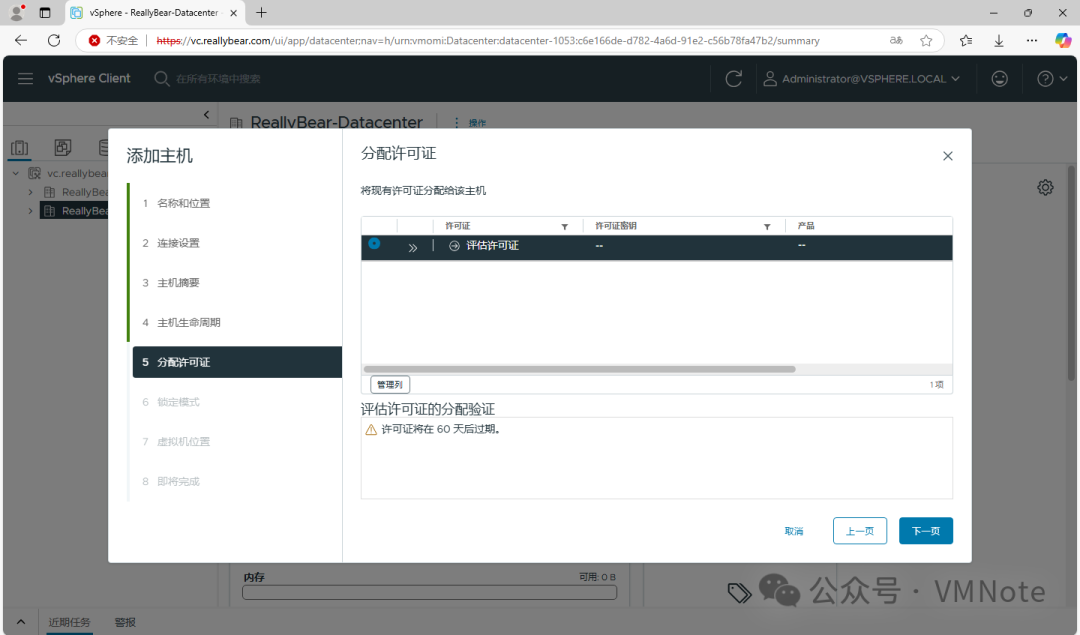Open a new browser tab

261,12
